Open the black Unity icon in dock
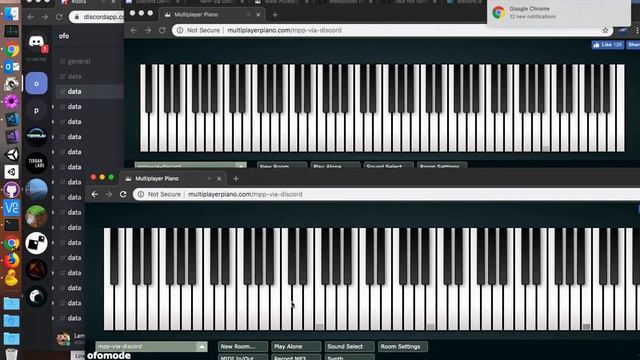The height and width of the screenshot is (360, 640). [x=11, y=154]
